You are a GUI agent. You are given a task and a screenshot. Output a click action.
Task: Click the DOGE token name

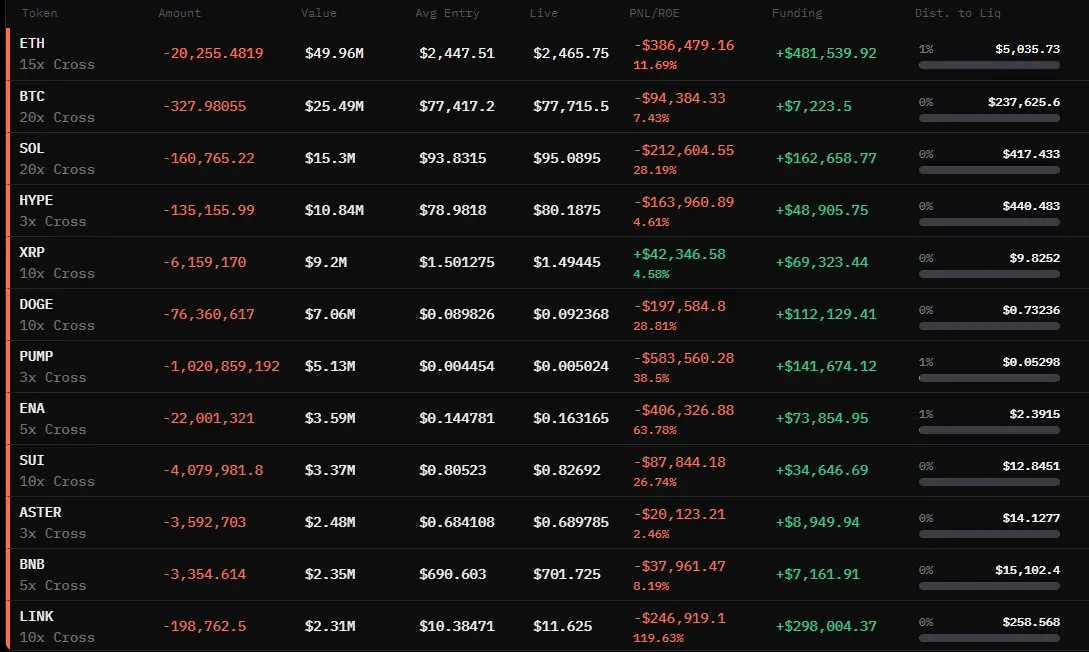[36, 305]
